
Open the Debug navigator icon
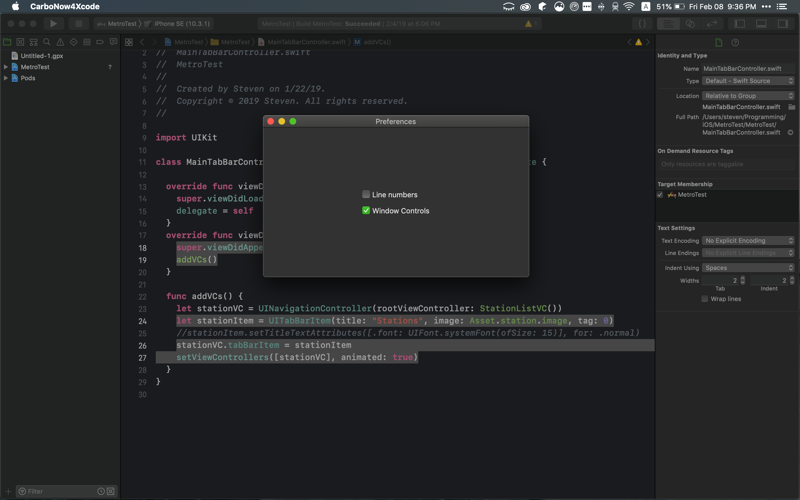[87, 42]
